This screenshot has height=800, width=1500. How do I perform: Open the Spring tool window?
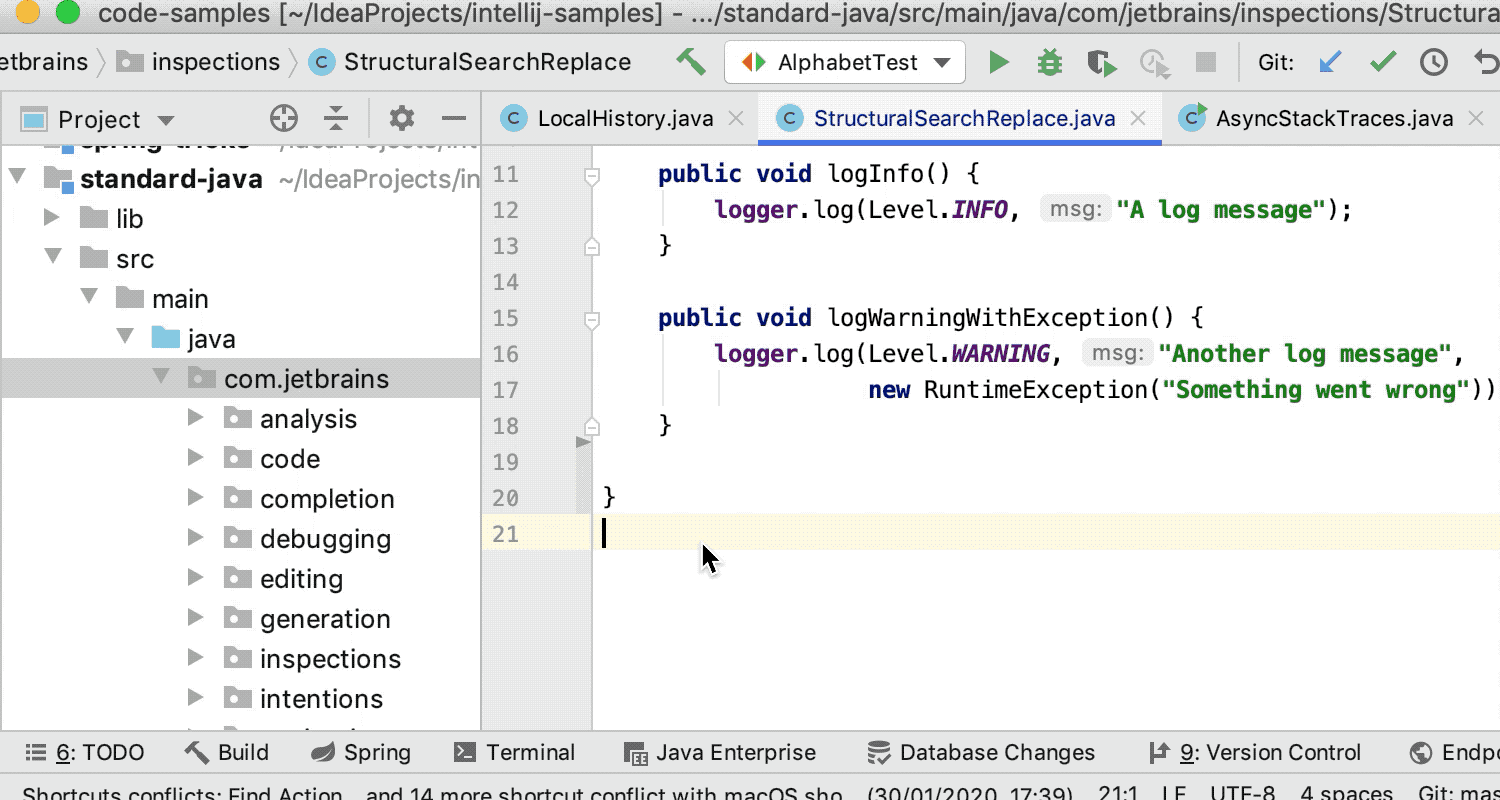coord(361,753)
